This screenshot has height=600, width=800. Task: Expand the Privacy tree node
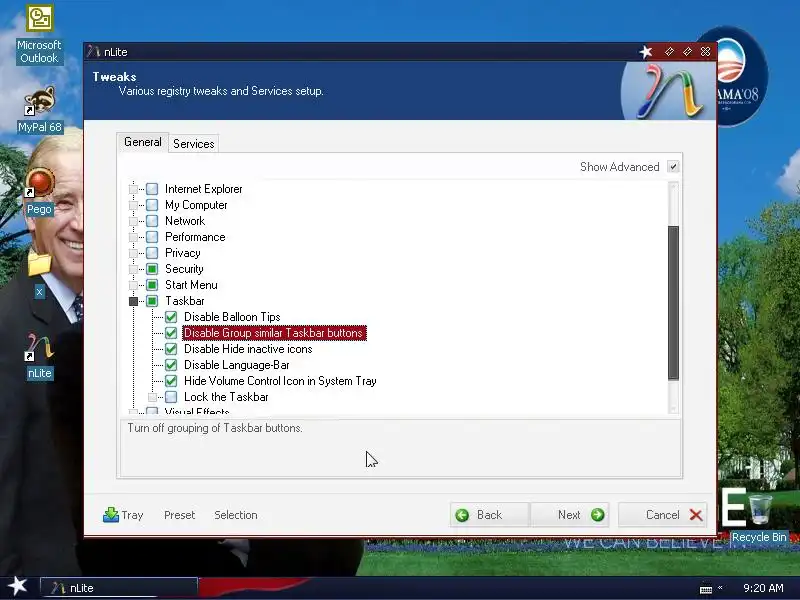coord(133,253)
